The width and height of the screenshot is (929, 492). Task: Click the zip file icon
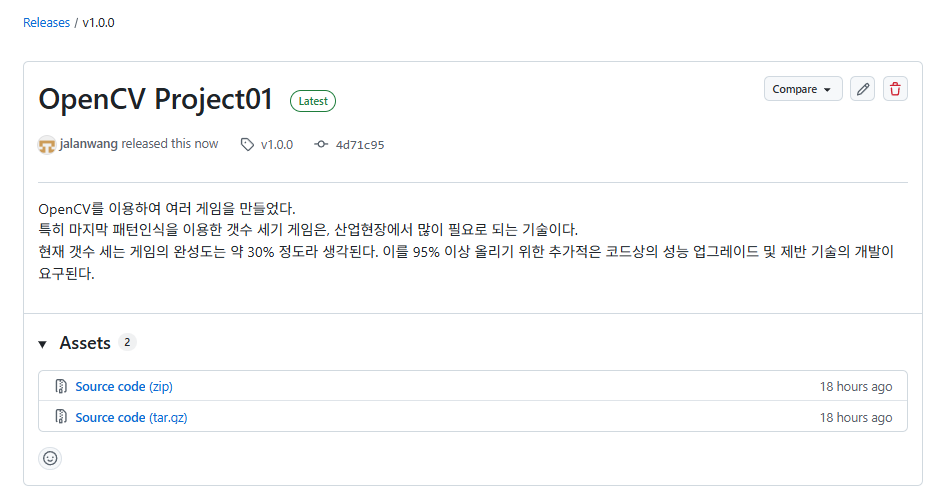click(x=61, y=387)
